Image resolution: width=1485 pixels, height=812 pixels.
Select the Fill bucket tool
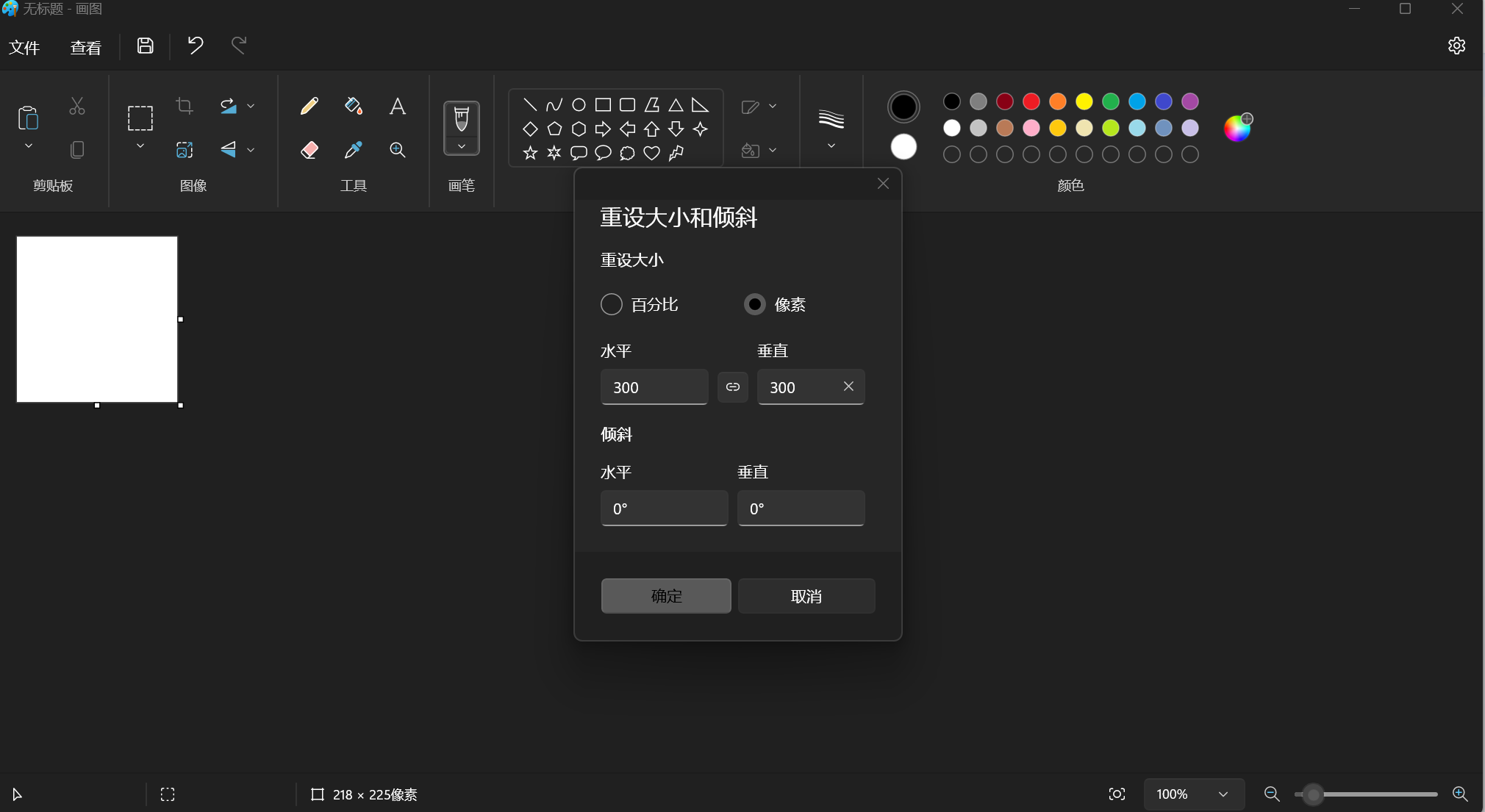coord(354,106)
